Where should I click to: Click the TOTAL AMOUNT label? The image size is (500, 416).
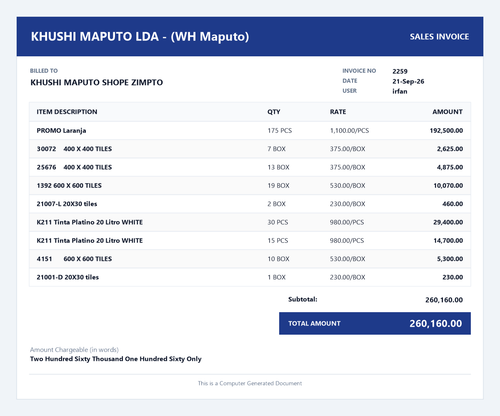click(314, 323)
